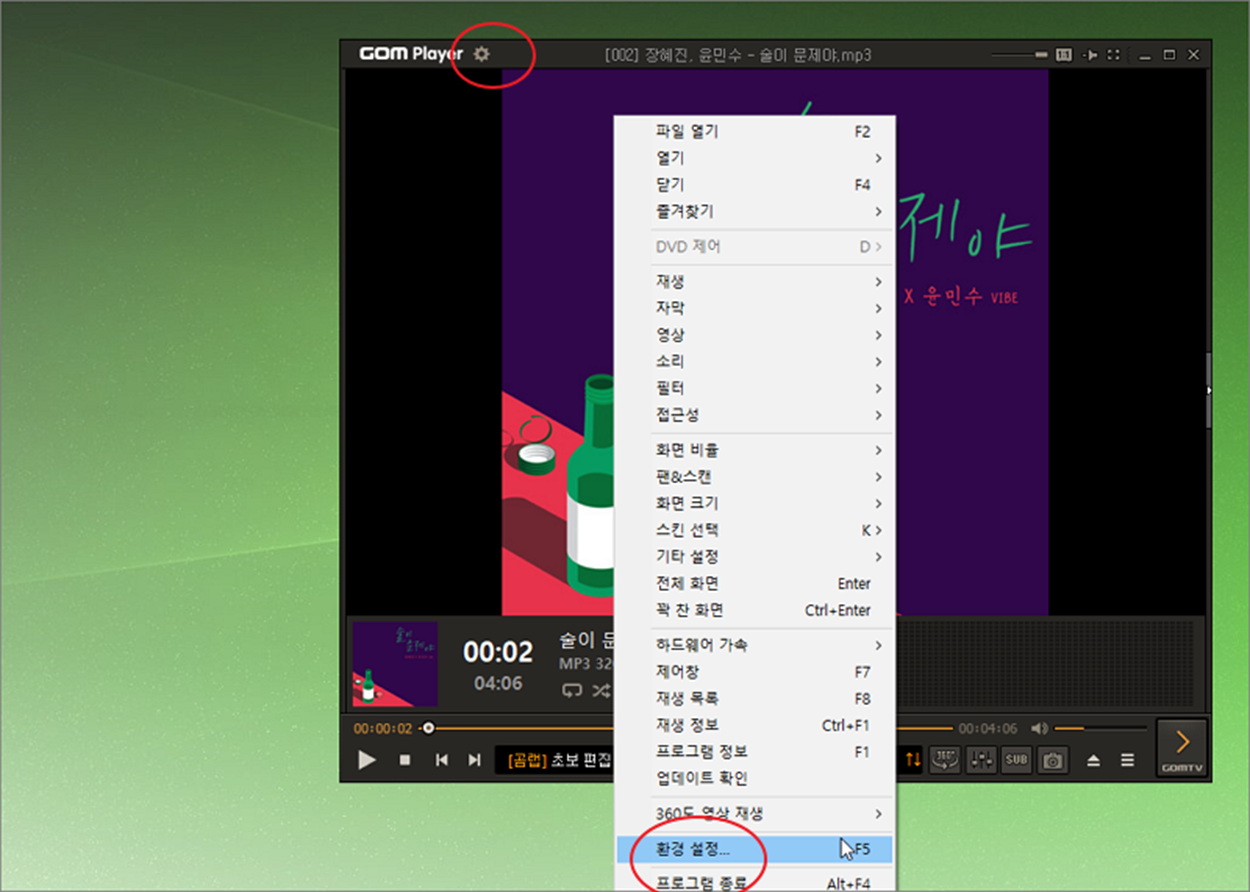Image resolution: width=1250 pixels, height=892 pixels.
Task: Click the Play button
Action: click(367, 760)
